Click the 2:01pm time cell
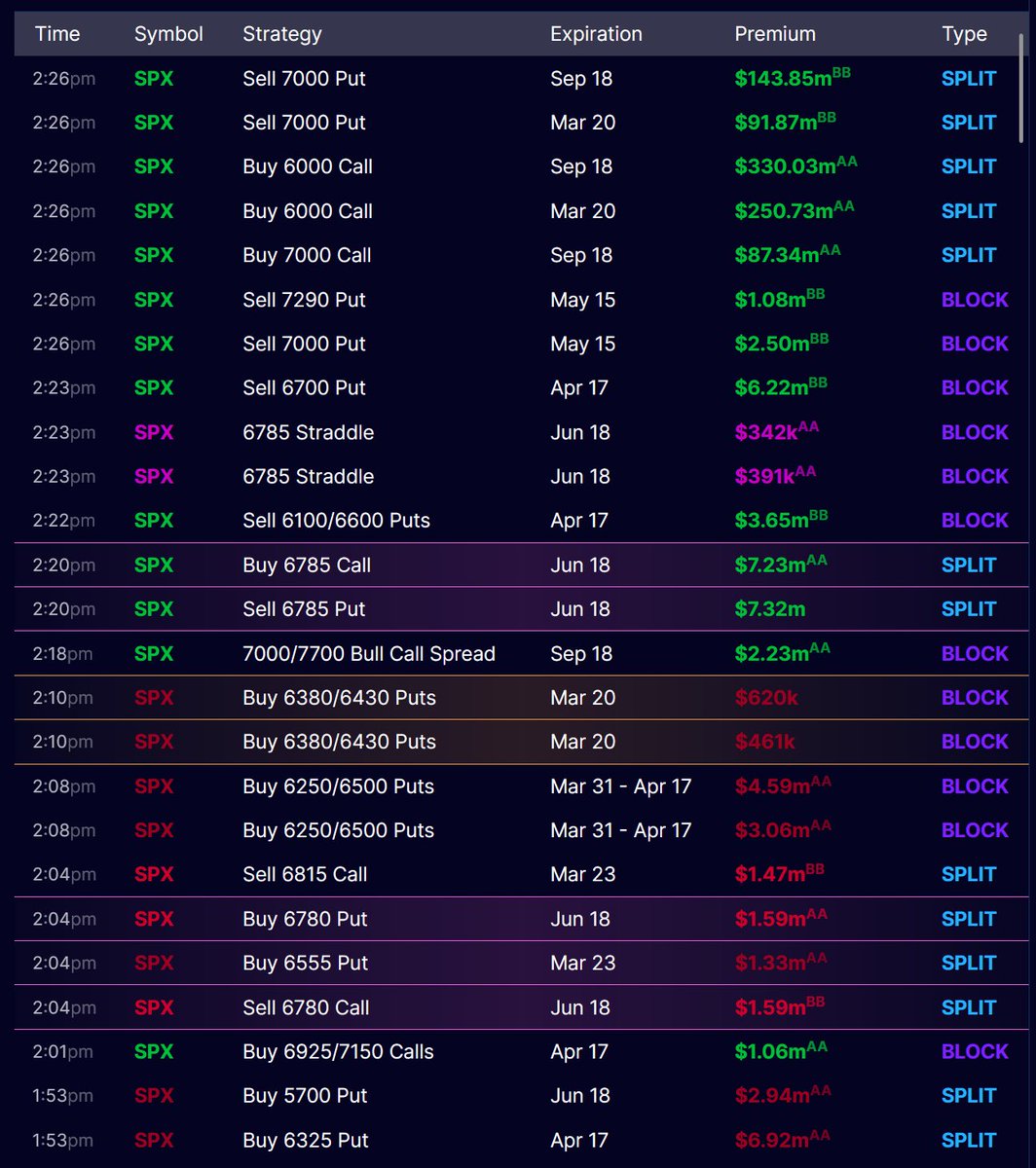This screenshot has width=1036, height=1168. 63,1051
